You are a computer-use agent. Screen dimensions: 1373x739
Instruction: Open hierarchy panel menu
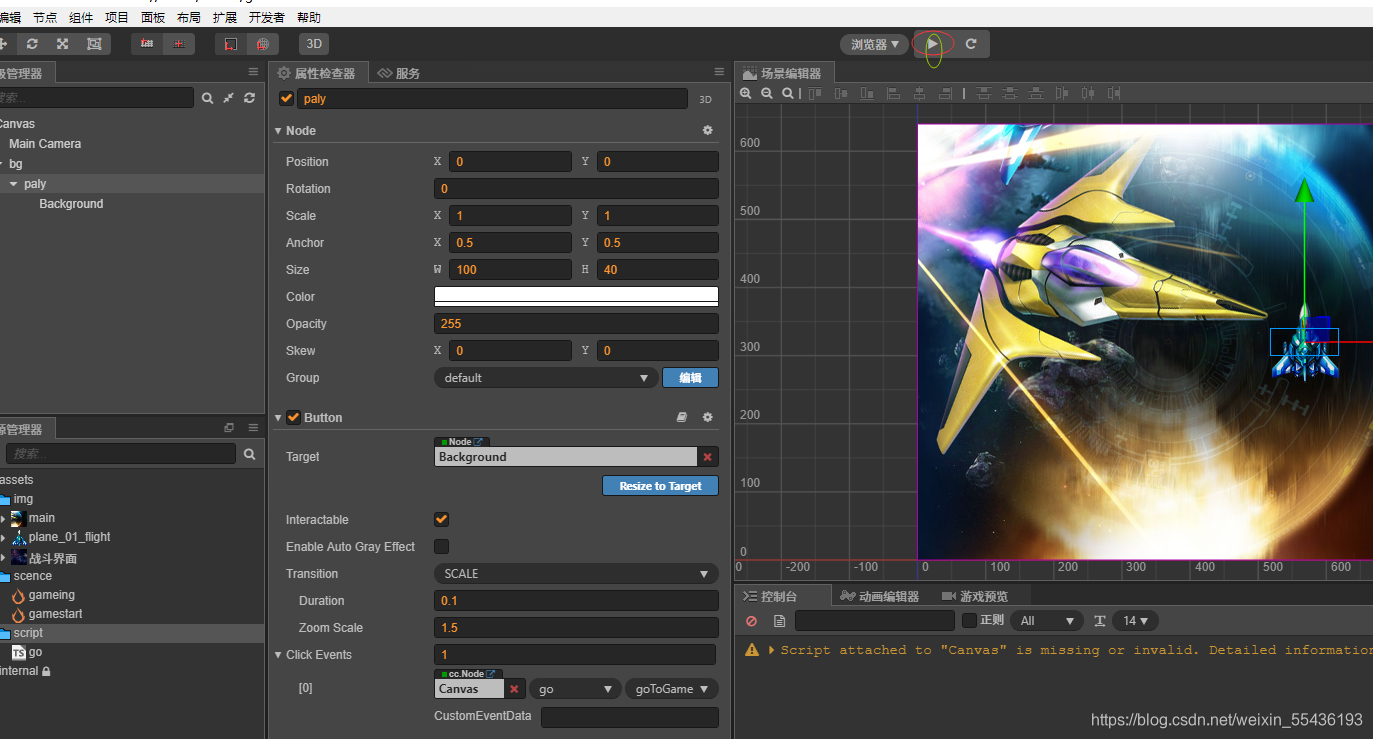tap(253, 72)
